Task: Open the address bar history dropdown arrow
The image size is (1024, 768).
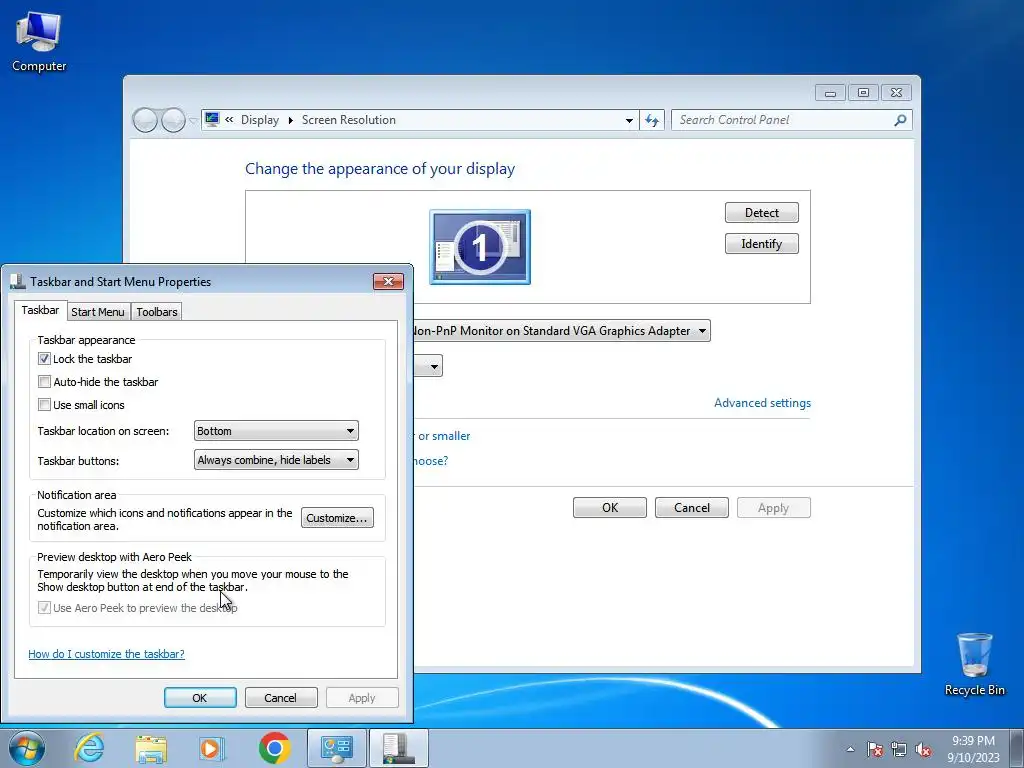Action: point(629,120)
